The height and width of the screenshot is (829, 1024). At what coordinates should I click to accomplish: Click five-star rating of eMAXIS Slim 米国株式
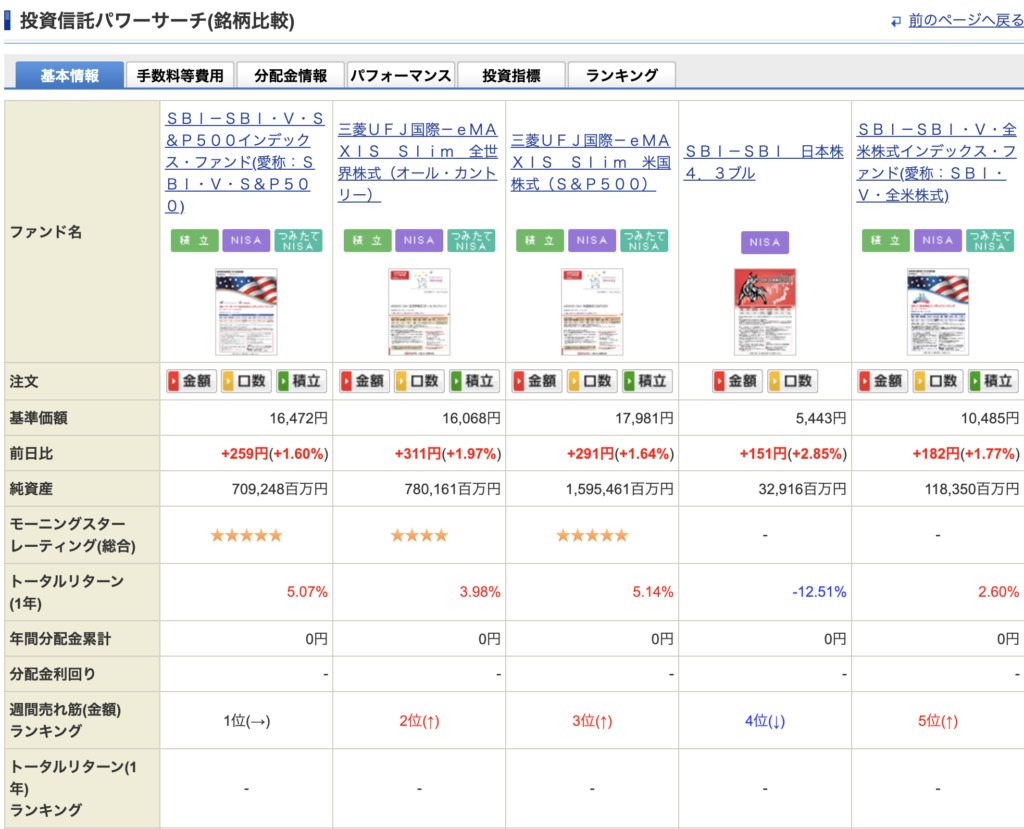tap(592, 536)
